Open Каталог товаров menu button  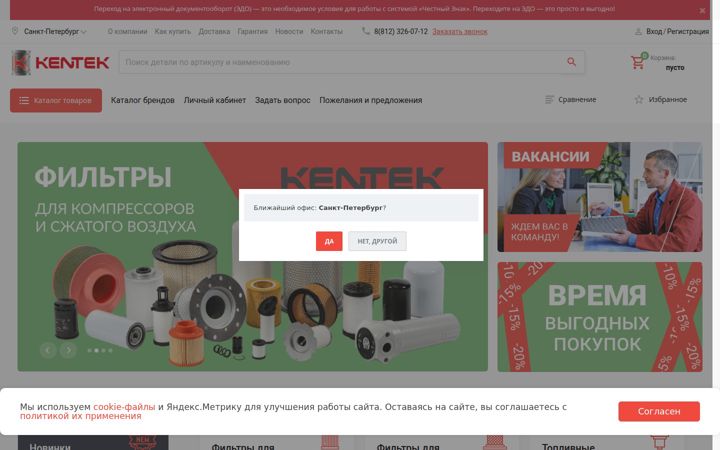56,101
